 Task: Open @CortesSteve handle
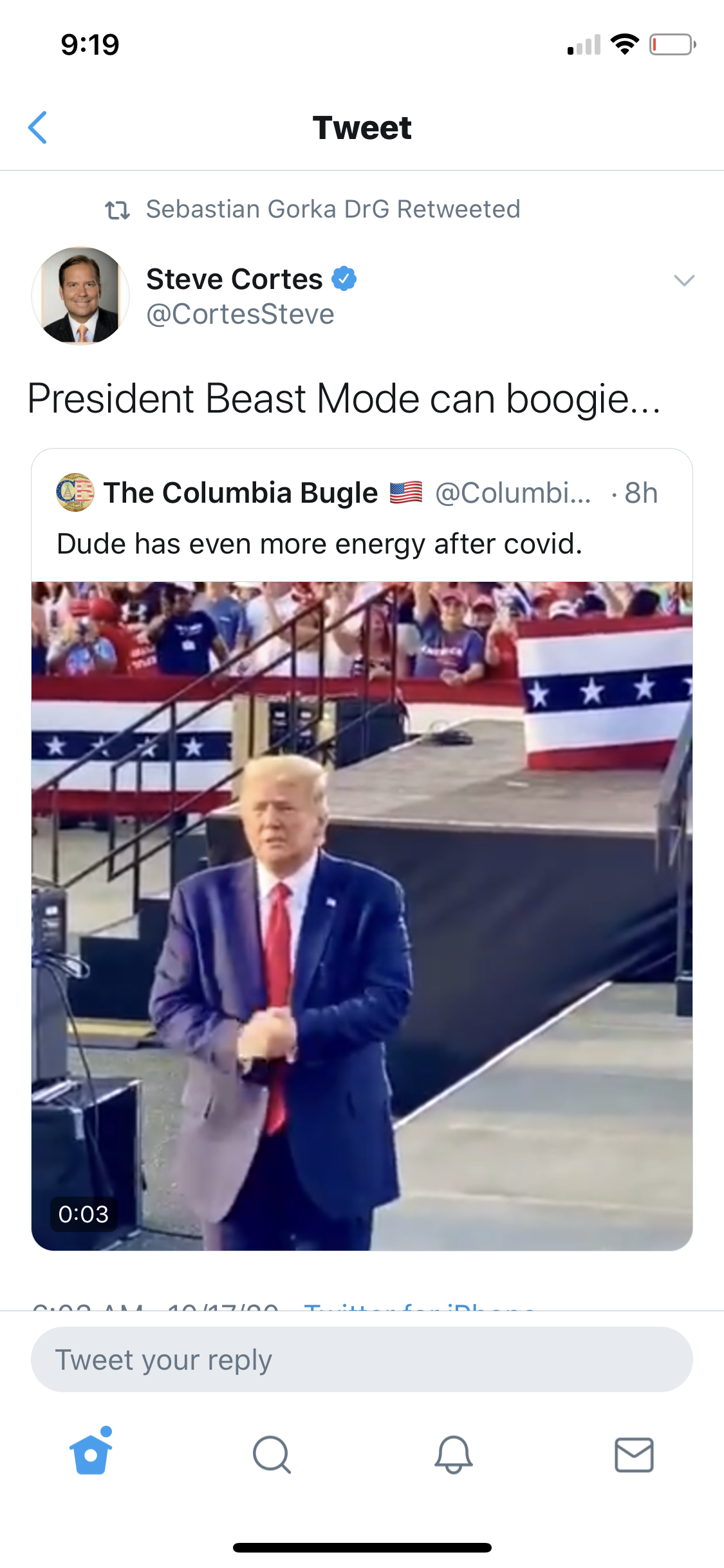tap(240, 314)
